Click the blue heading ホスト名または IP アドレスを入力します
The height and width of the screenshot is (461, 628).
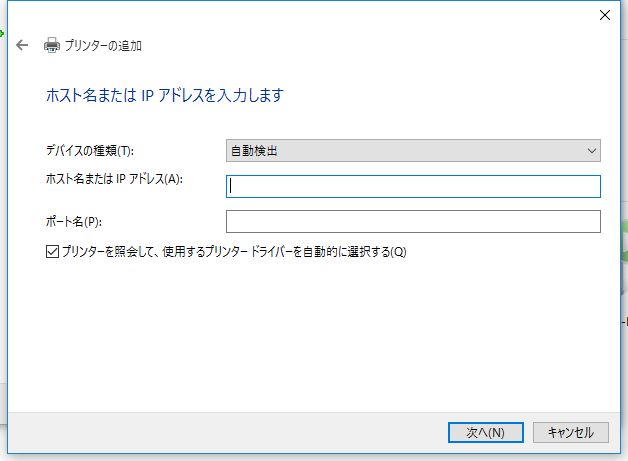click(165, 95)
